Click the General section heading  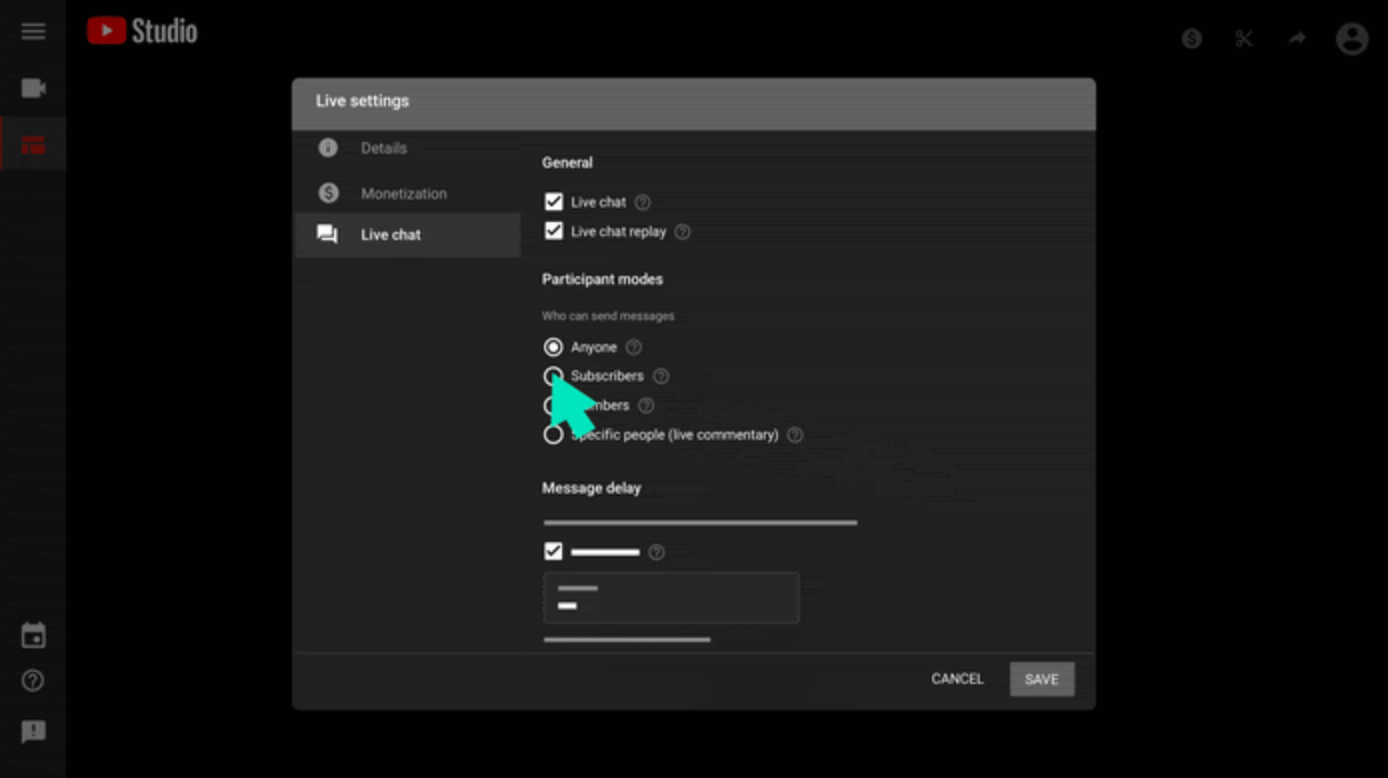click(x=567, y=162)
